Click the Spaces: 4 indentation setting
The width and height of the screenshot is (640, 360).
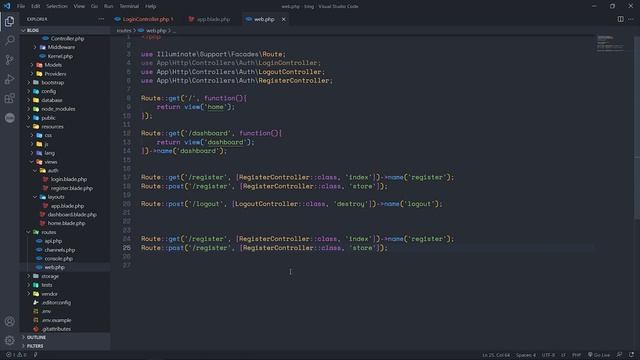[x=526, y=355]
